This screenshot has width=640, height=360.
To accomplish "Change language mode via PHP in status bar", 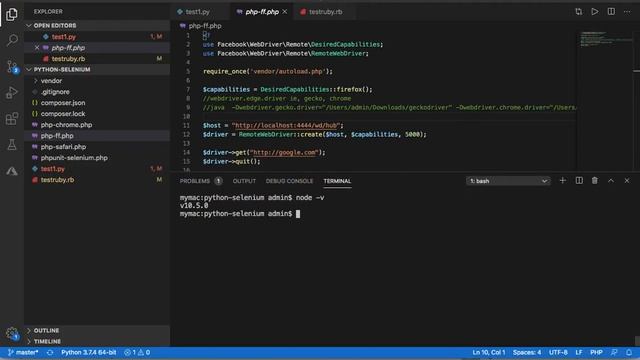I will pyautogui.click(x=596, y=352).
